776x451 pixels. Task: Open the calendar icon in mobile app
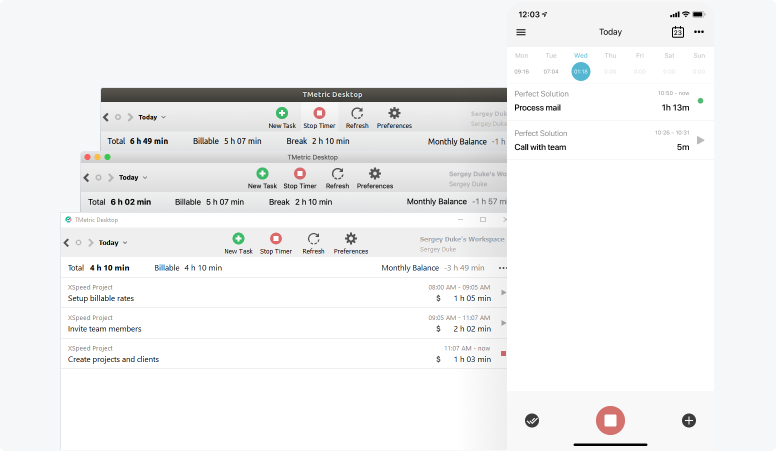coord(678,32)
